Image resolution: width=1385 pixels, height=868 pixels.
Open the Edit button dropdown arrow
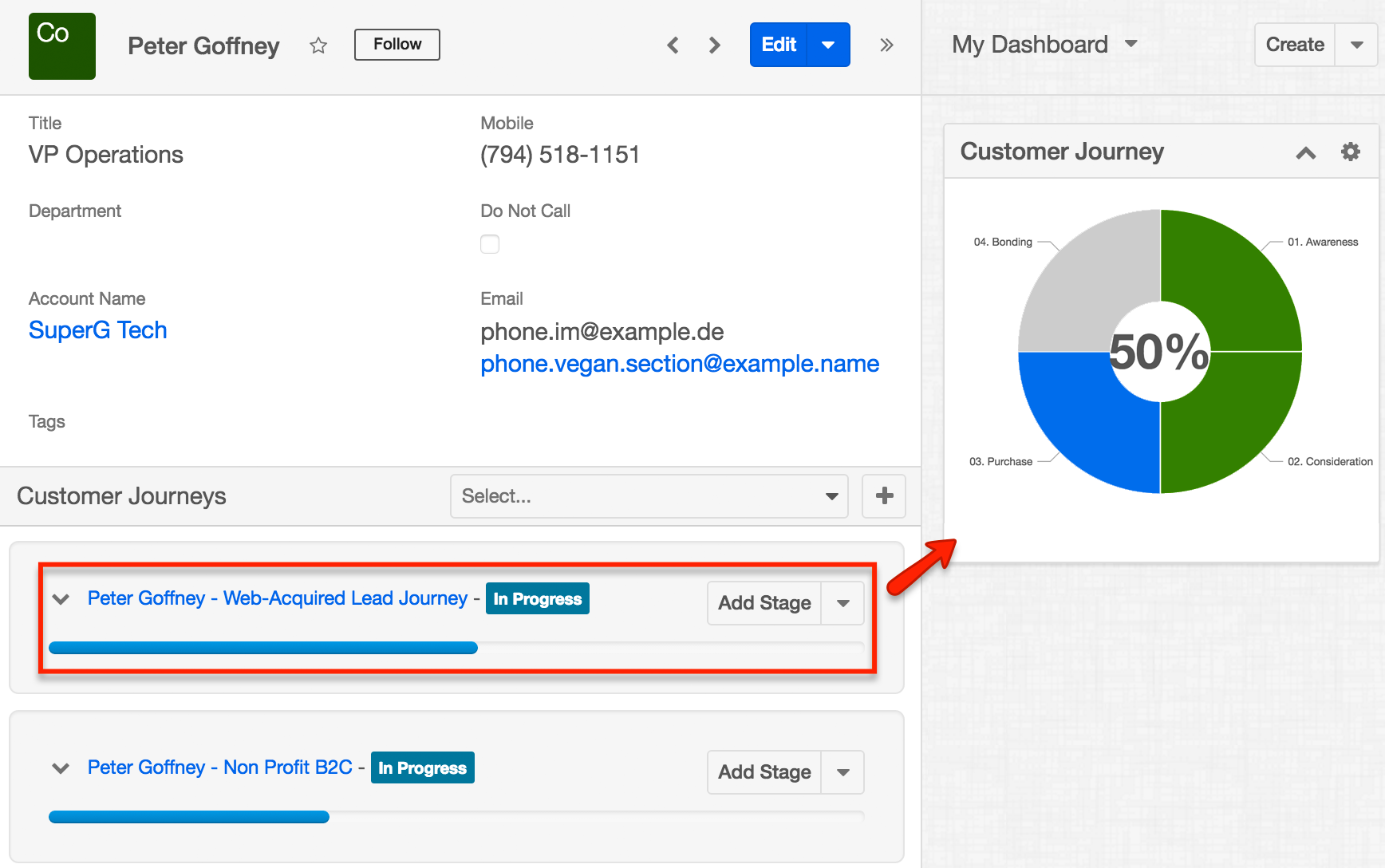point(828,45)
